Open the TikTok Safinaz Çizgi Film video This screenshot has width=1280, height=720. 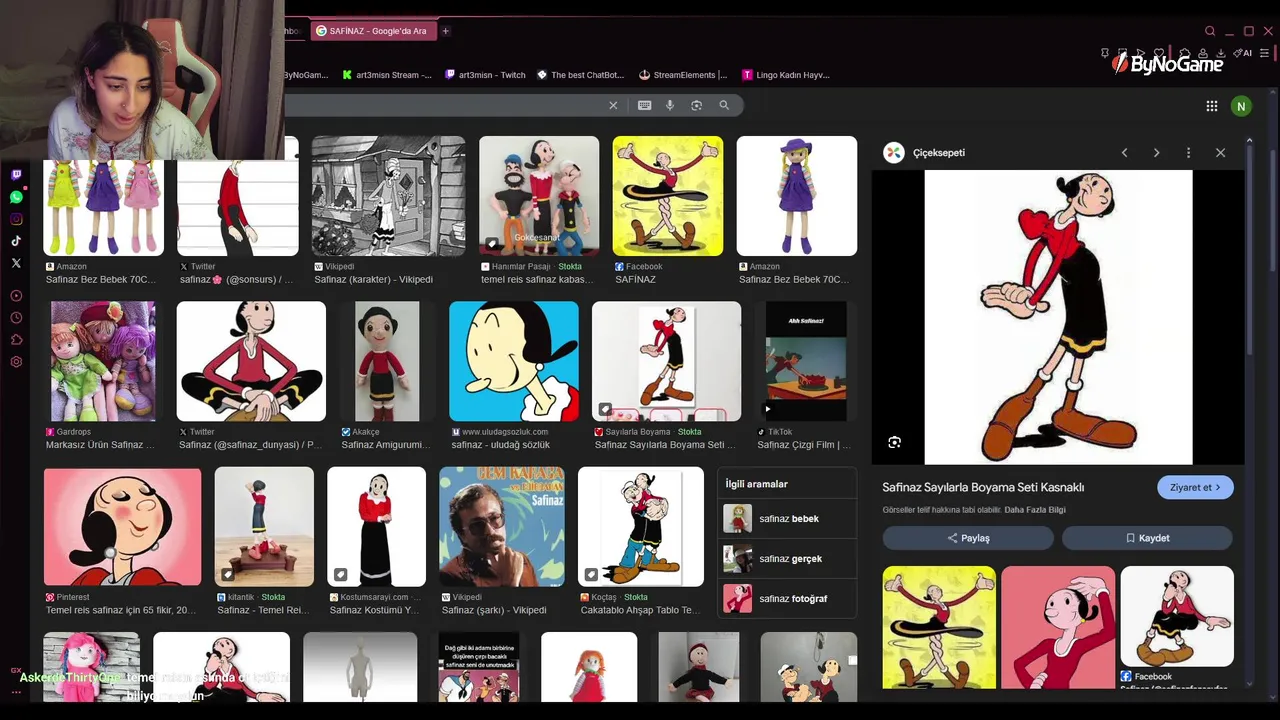(806, 361)
